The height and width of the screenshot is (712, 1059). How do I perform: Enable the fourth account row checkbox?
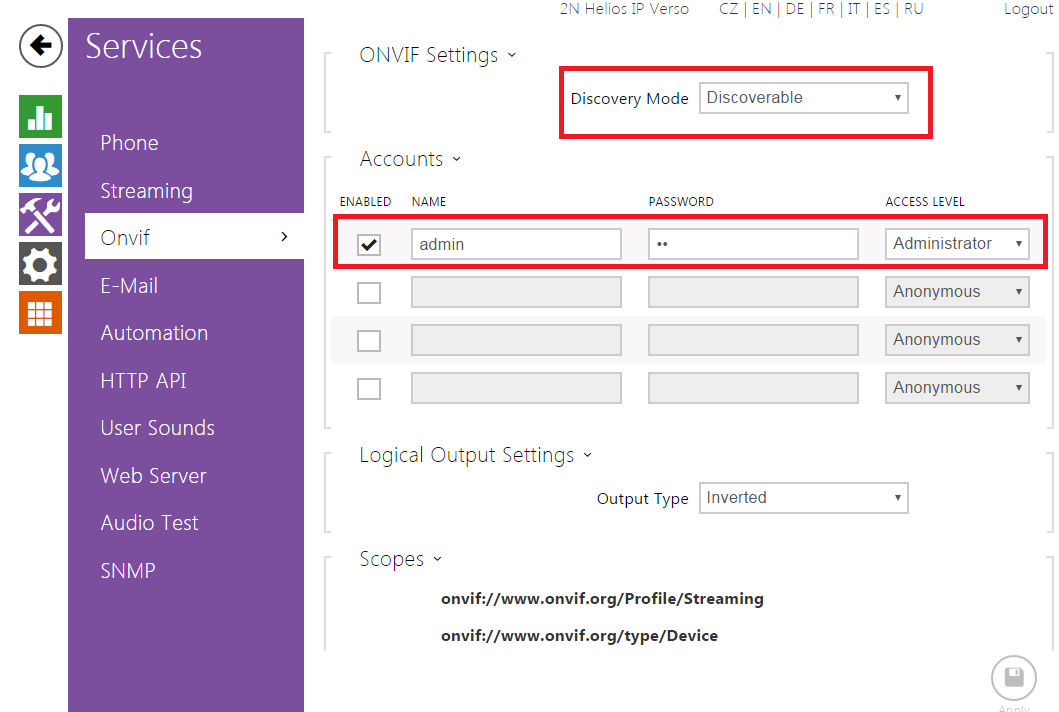click(369, 388)
